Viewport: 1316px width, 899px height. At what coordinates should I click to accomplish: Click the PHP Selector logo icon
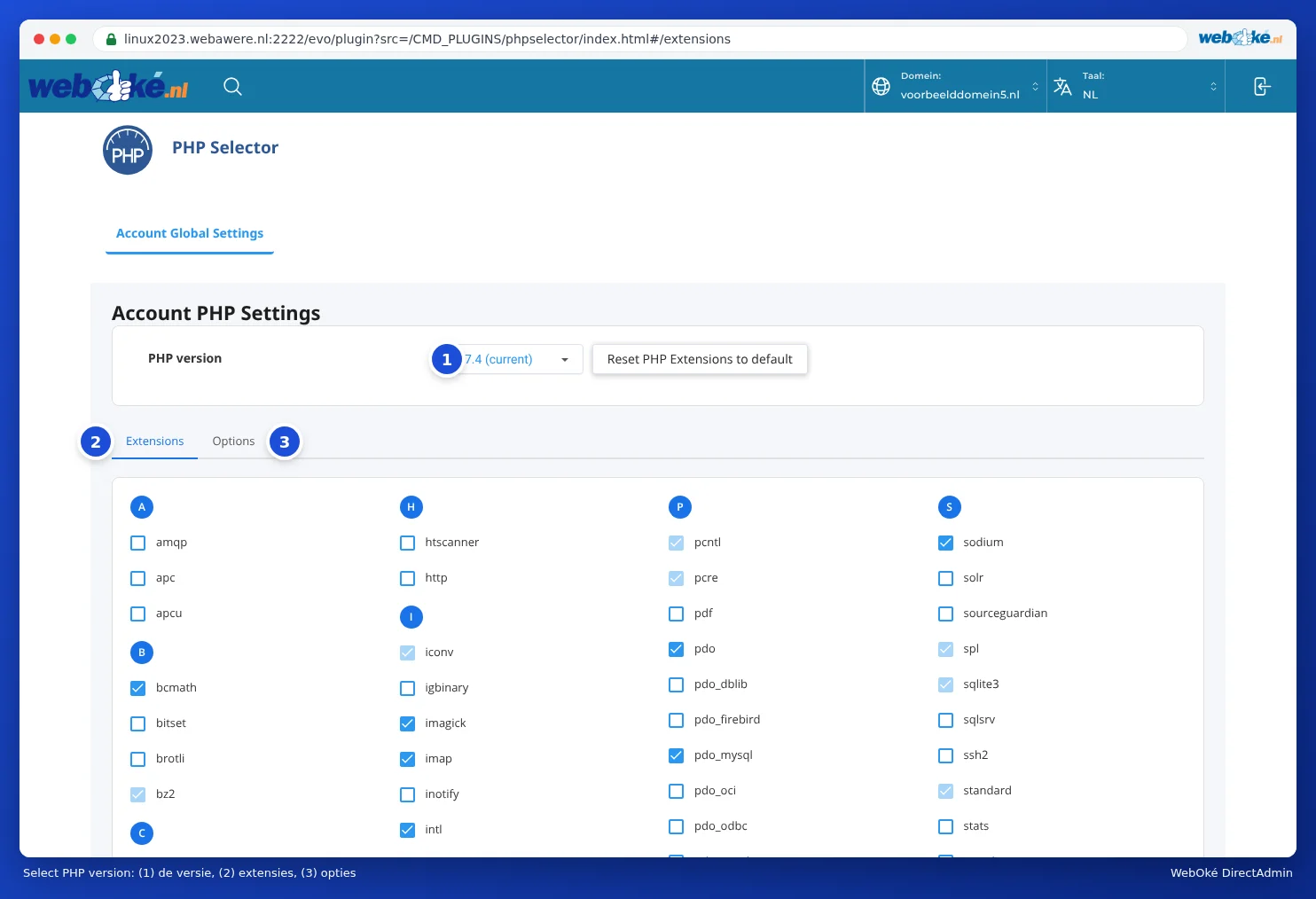[128, 150]
